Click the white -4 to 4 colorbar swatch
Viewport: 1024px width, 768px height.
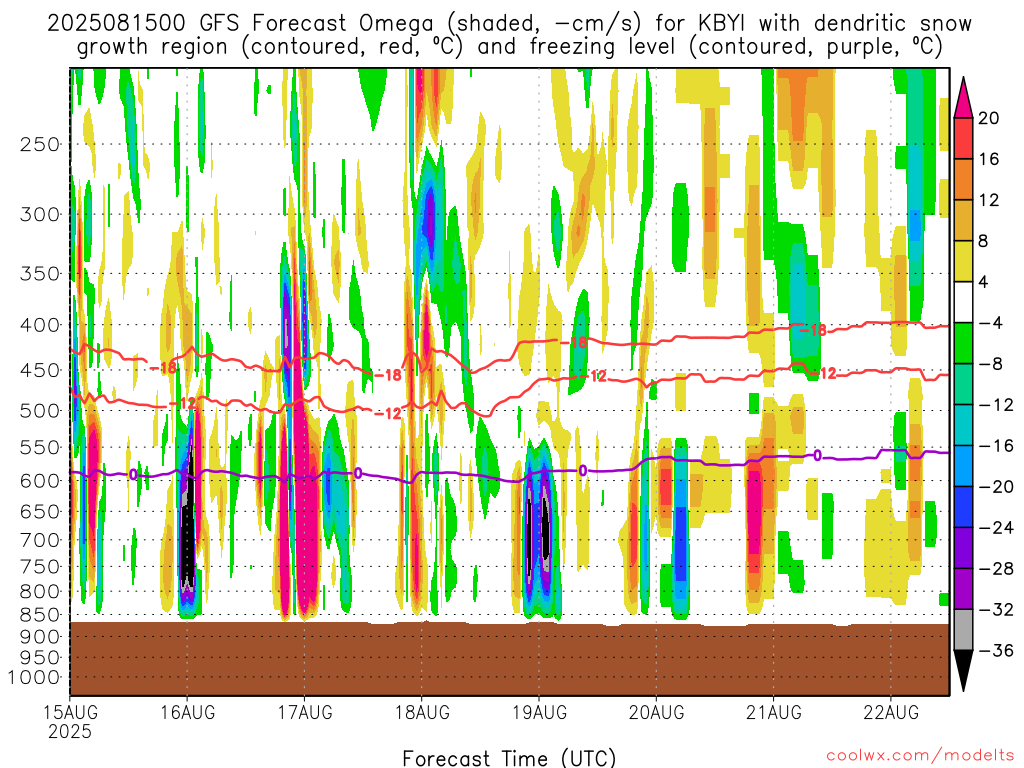[963, 302]
